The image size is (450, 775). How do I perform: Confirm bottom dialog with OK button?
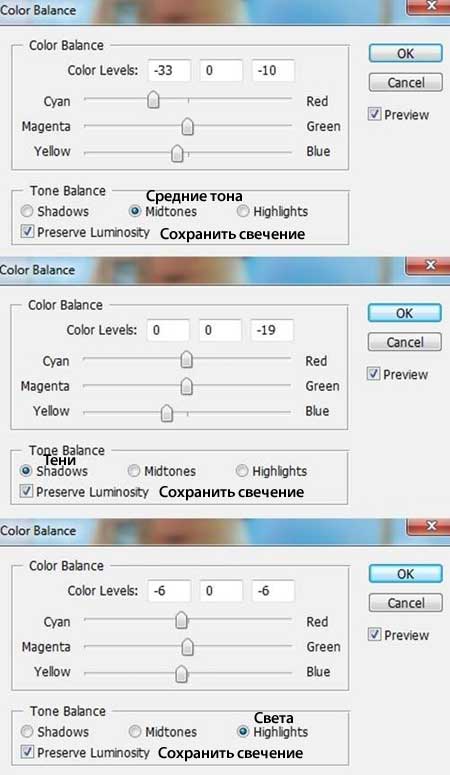(x=405, y=574)
